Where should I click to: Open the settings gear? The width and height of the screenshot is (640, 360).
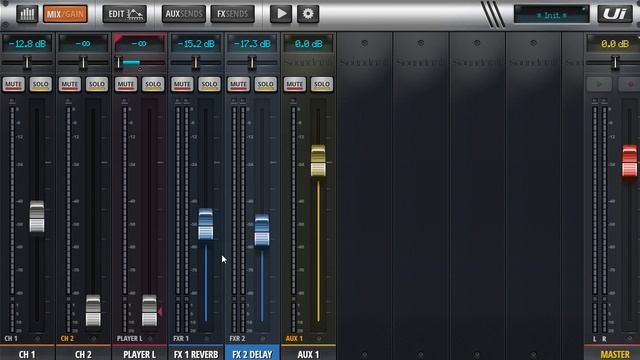point(308,14)
